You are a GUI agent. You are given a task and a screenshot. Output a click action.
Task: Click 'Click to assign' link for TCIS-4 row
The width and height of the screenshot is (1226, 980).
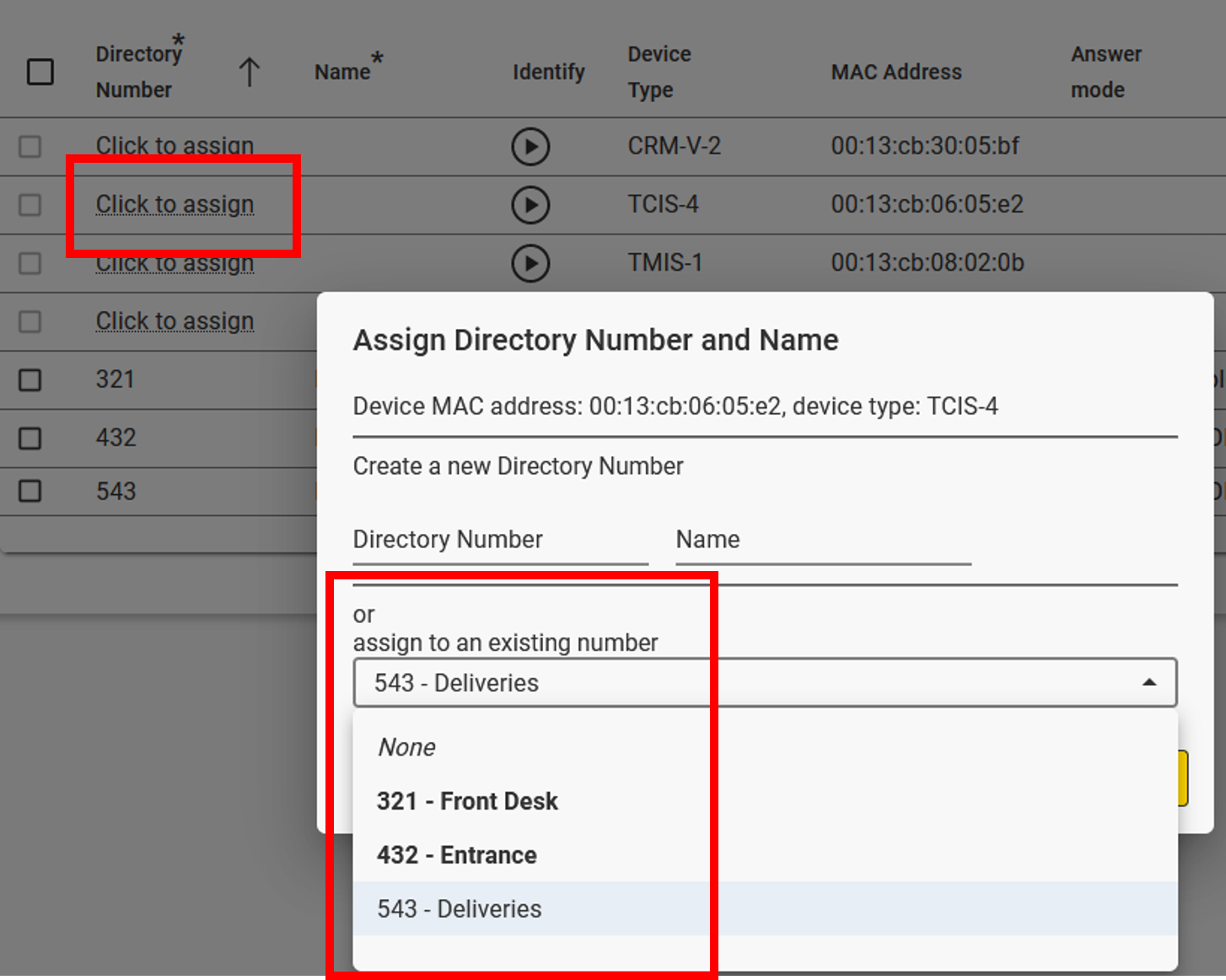pos(175,205)
